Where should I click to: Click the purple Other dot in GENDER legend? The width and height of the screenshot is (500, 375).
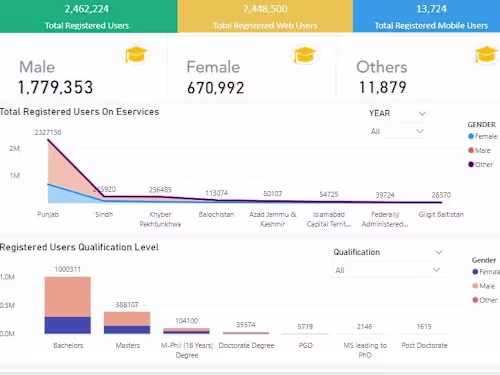pyautogui.click(x=471, y=164)
